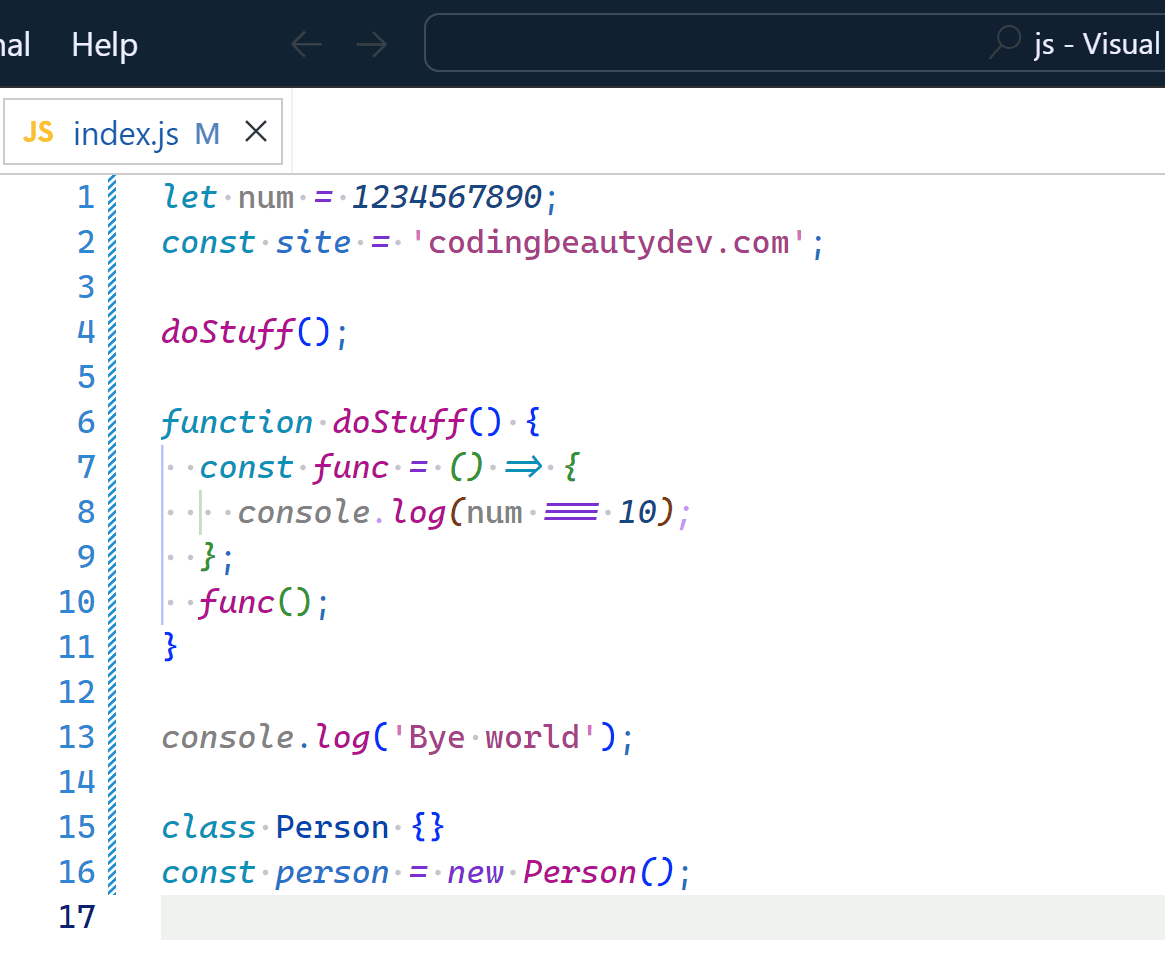Click the search magnifier icon in command center
Image resolution: width=1165 pixels, height=953 pixels.
[x=1005, y=42]
